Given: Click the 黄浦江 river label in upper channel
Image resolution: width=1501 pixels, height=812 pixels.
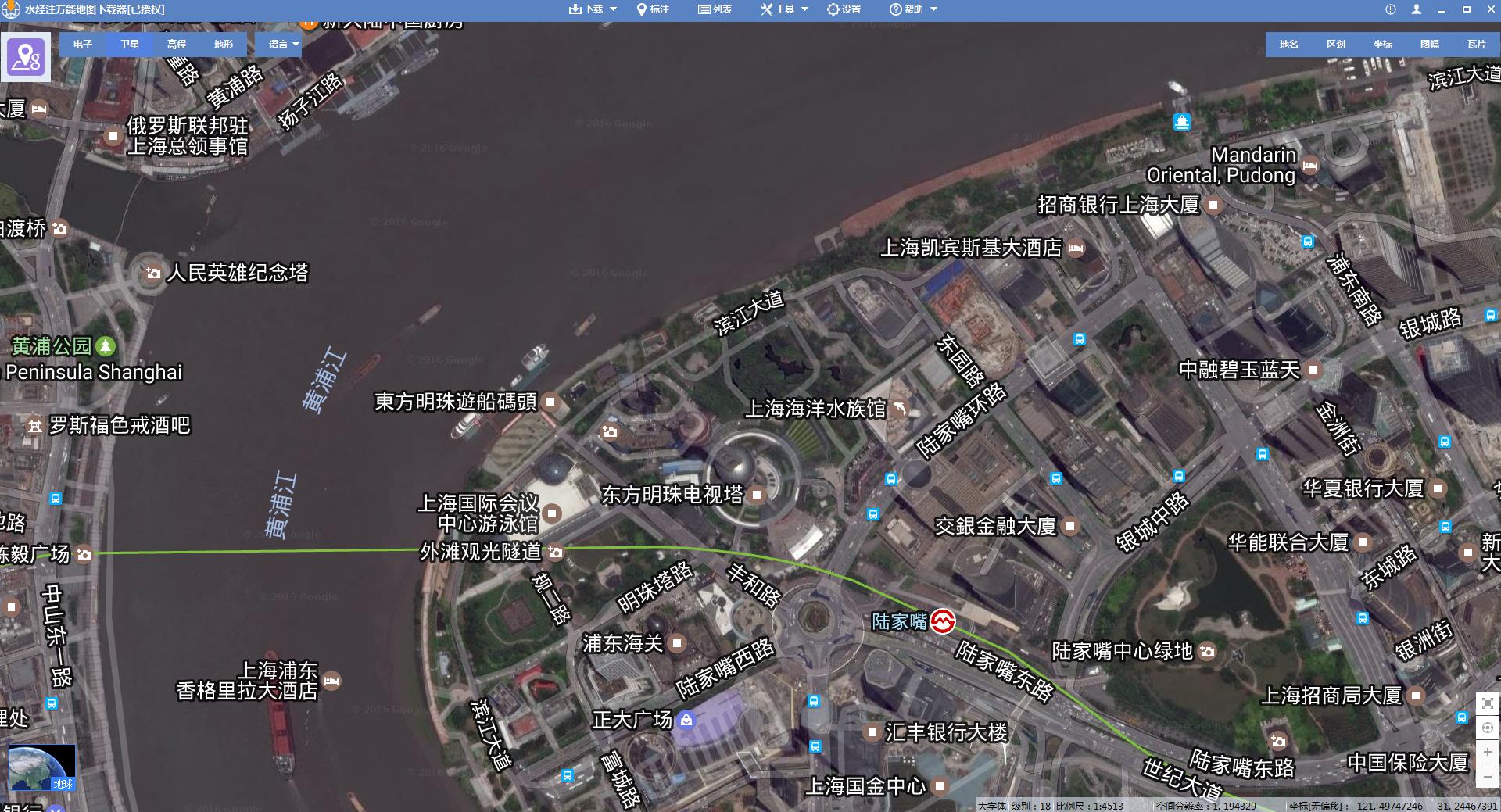Looking at the screenshot, I should [324, 381].
